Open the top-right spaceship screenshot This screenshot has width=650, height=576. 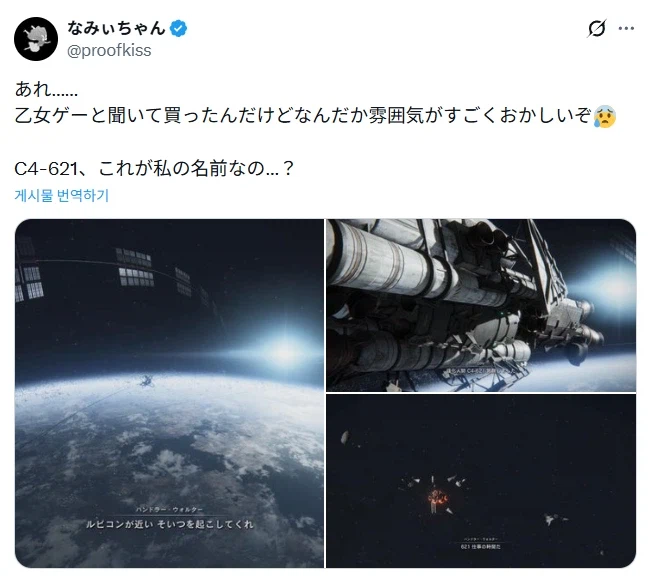coord(481,305)
